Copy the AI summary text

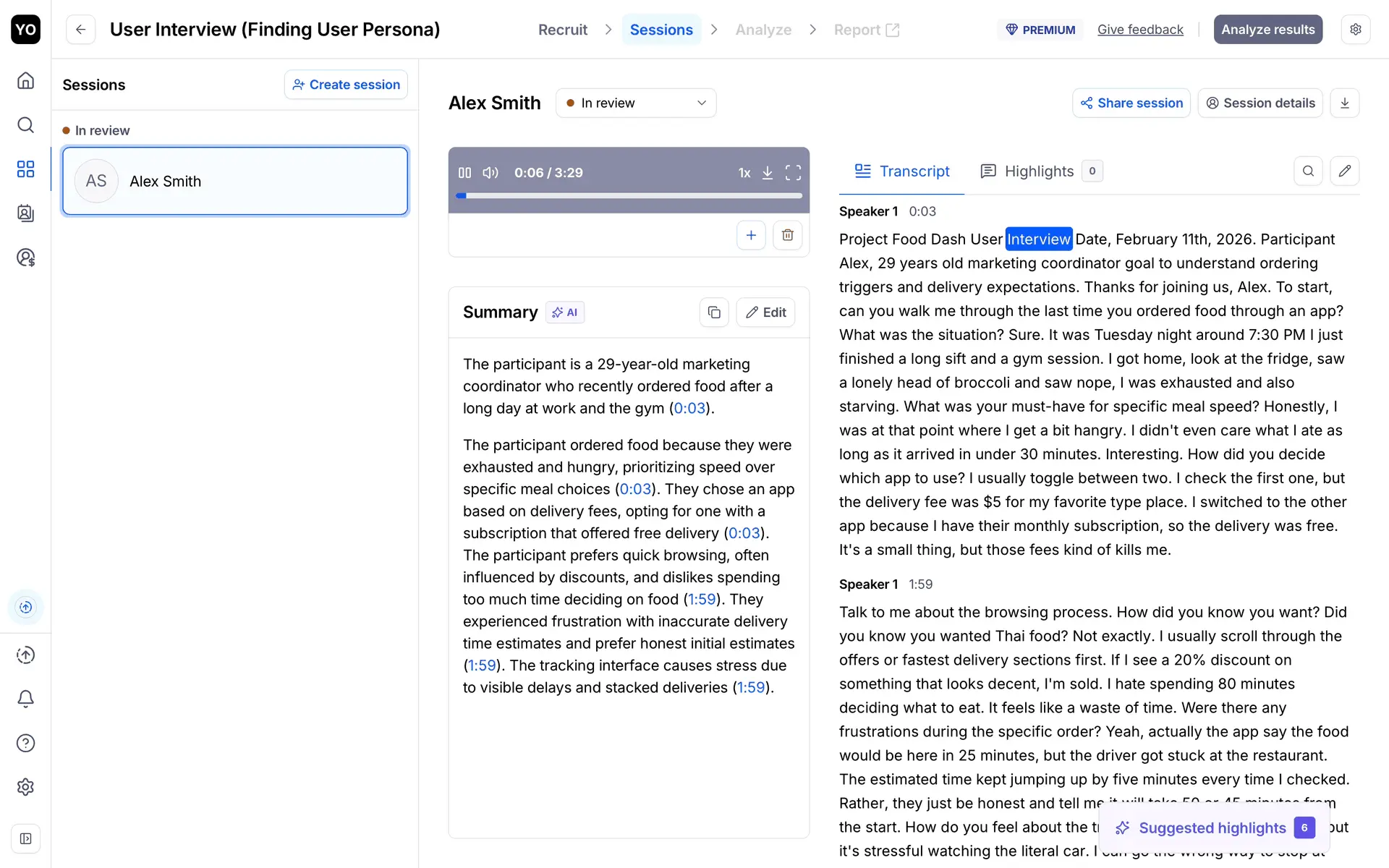[714, 312]
